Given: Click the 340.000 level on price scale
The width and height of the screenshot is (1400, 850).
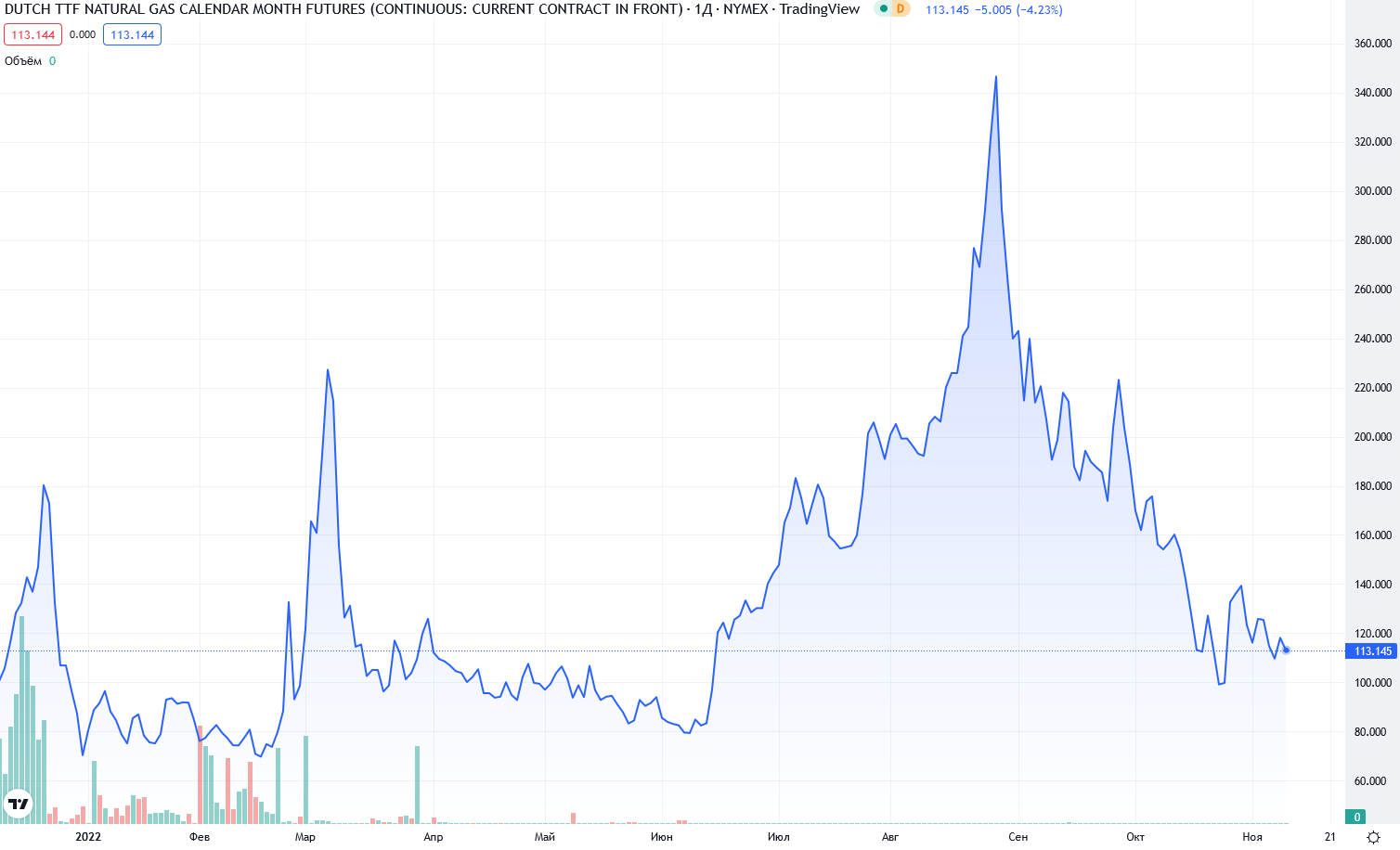Looking at the screenshot, I should click(x=1372, y=93).
